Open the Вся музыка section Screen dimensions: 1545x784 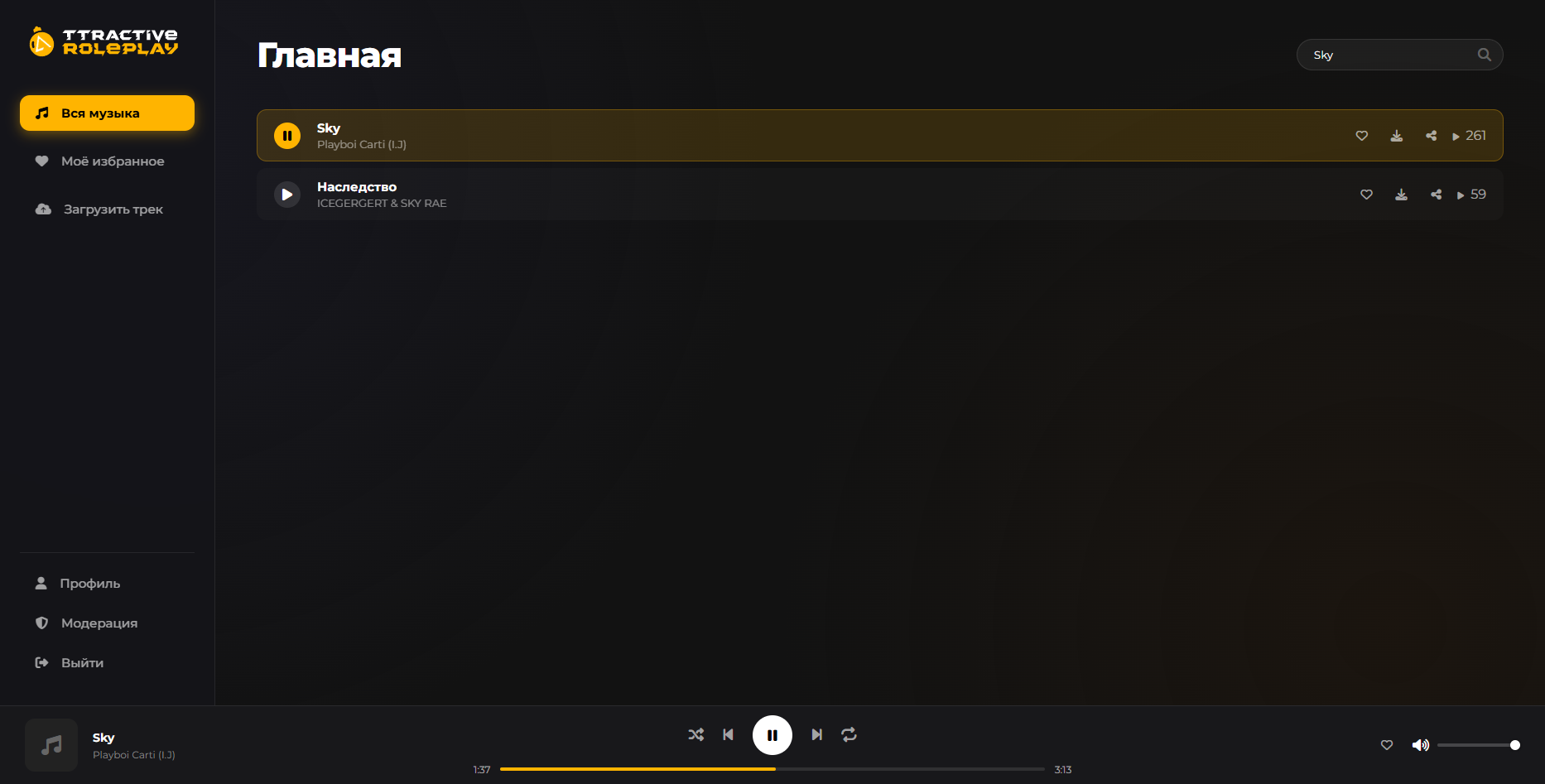tap(107, 113)
